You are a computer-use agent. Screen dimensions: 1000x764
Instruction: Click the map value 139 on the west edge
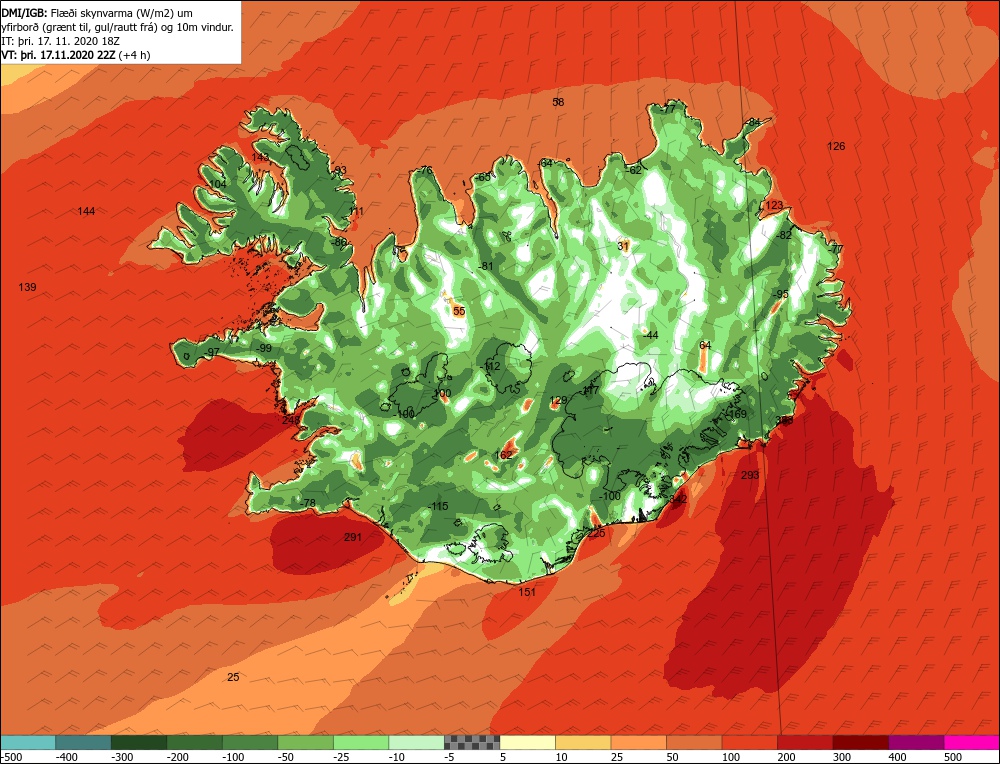[x=27, y=287]
